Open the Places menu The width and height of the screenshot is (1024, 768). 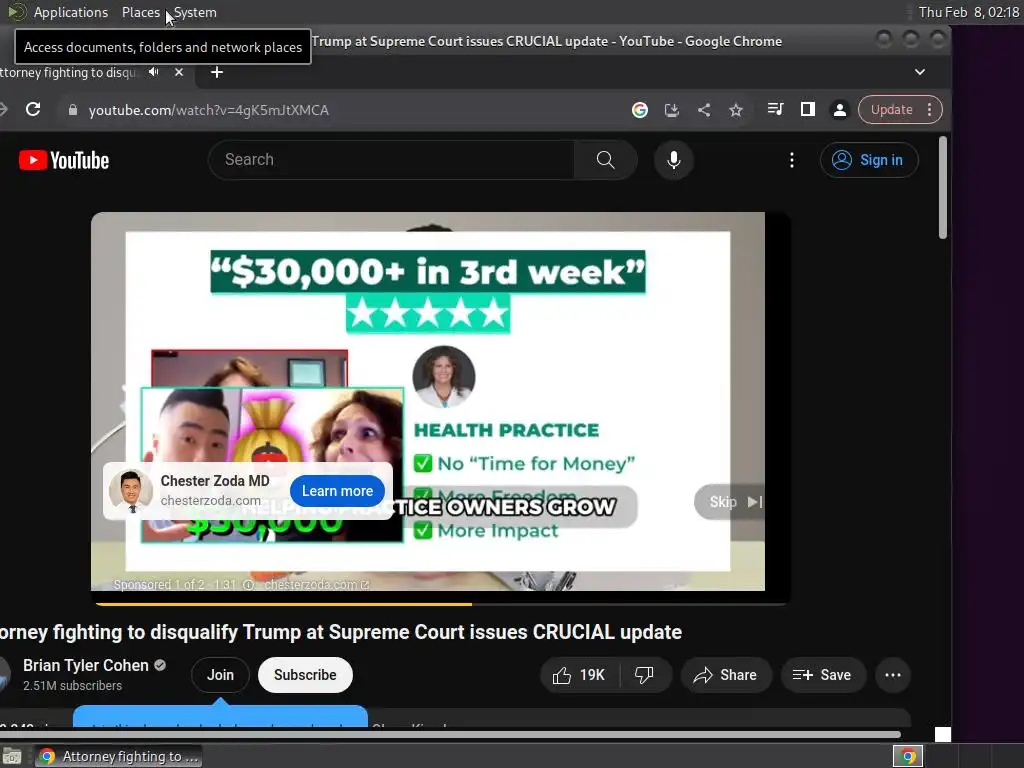[x=140, y=12]
